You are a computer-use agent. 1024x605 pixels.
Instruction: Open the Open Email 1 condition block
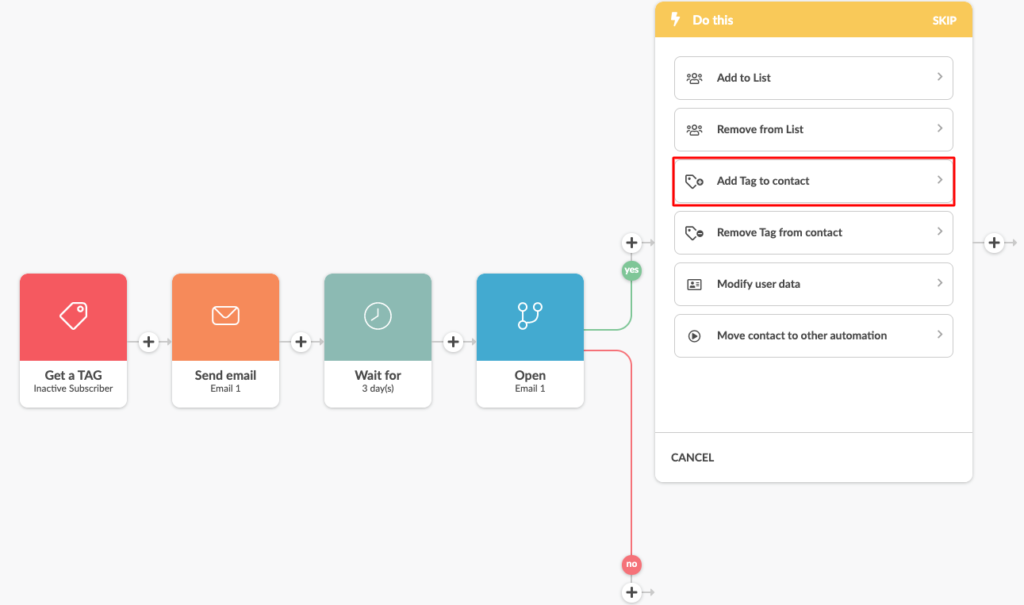(x=530, y=340)
